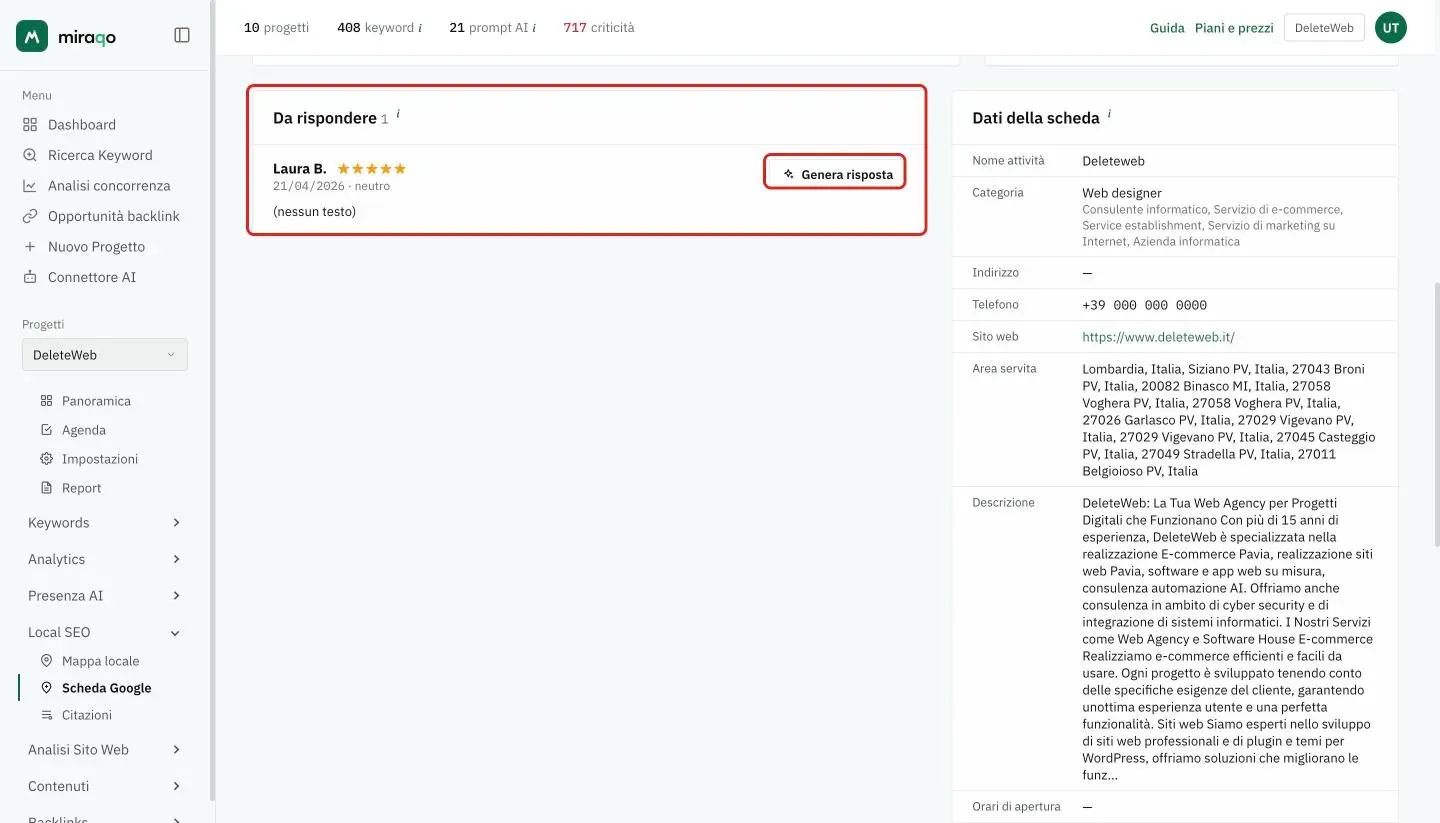Click the Citazioni list icon
The image size is (1440, 823).
(46, 715)
